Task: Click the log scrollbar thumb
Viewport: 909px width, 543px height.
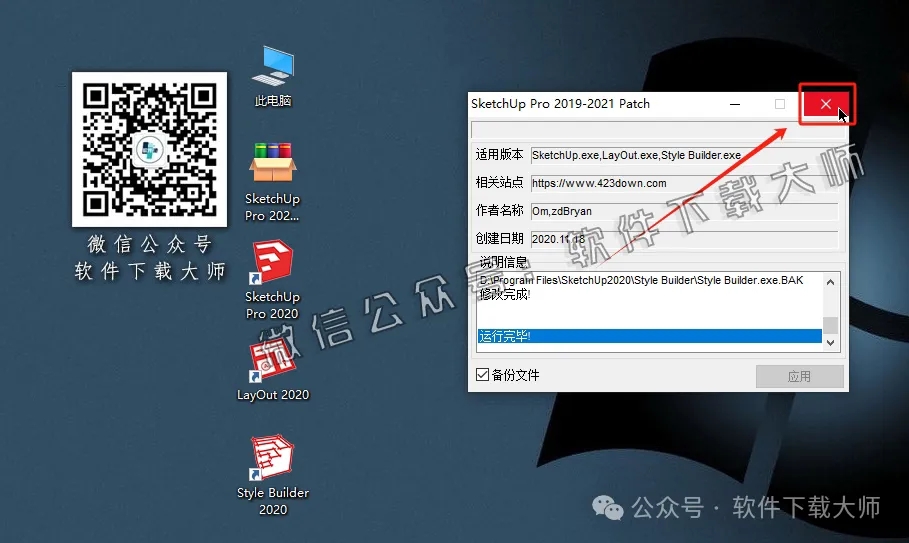Action: (x=830, y=325)
